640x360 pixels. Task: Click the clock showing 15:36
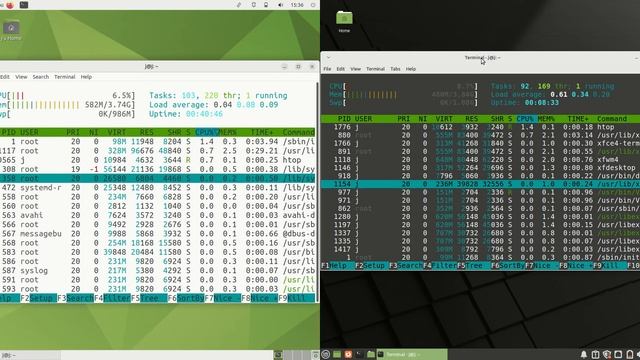[297, 5]
